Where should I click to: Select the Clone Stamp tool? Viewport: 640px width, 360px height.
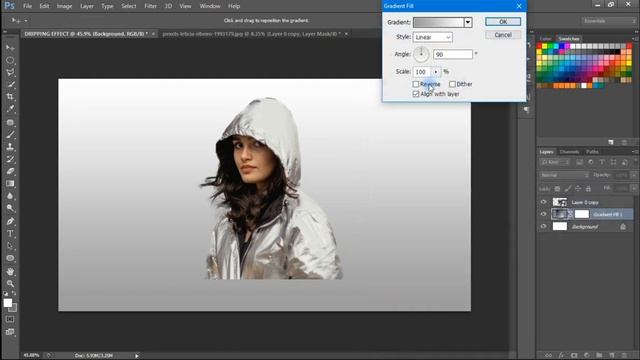point(10,147)
